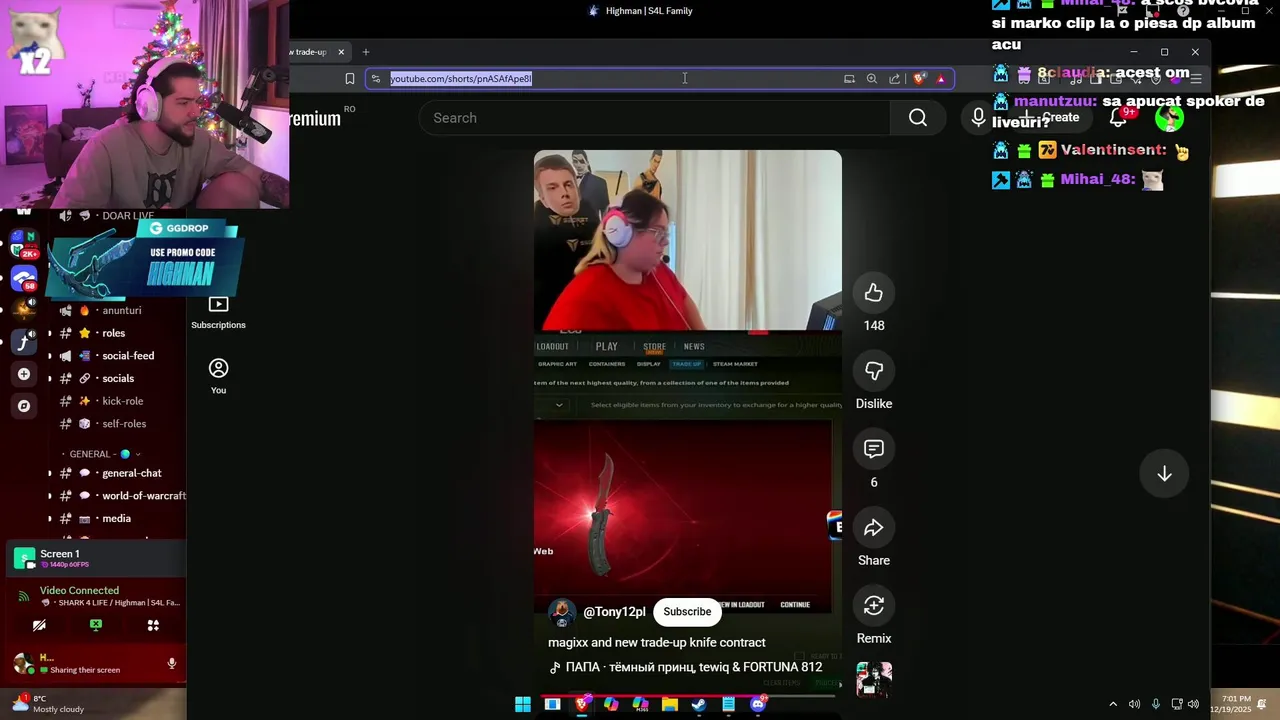
Task: Open Discord activities button
Action: pyautogui.click(x=153, y=625)
